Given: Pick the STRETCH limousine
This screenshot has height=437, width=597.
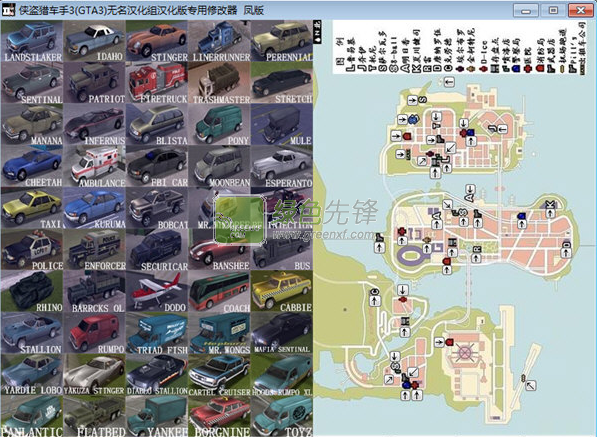Looking at the screenshot, I should click(x=282, y=83).
